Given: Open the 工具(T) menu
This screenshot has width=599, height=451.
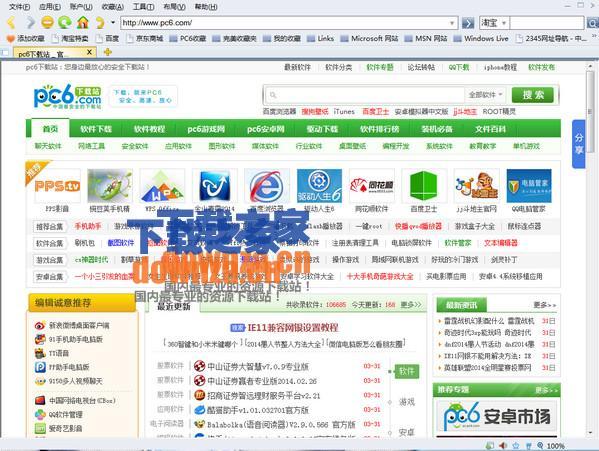Looking at the screenshot, I should click(x=143, y=6).
